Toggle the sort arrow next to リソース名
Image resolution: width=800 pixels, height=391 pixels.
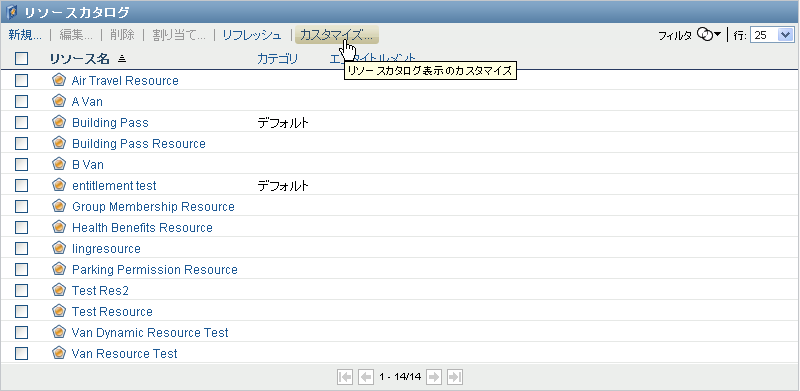[121, 59]
